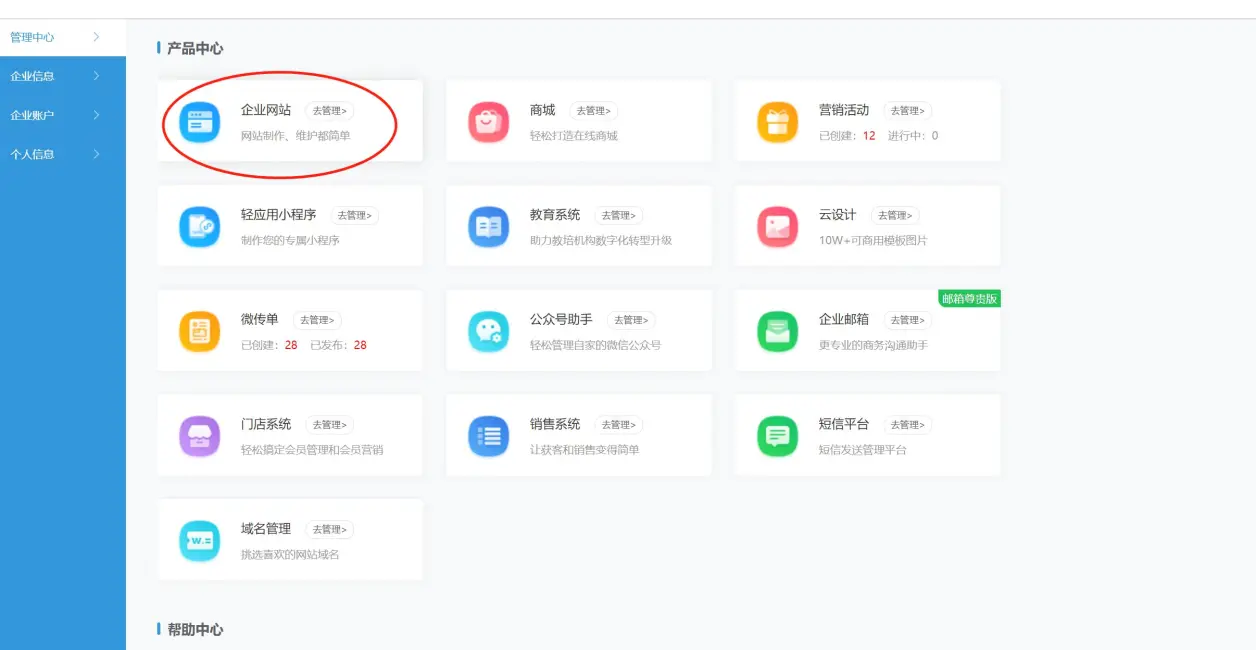1256x650 pixels.
Task: Expand the chevron beside 企业信息
Action: [x=96, y=76]
